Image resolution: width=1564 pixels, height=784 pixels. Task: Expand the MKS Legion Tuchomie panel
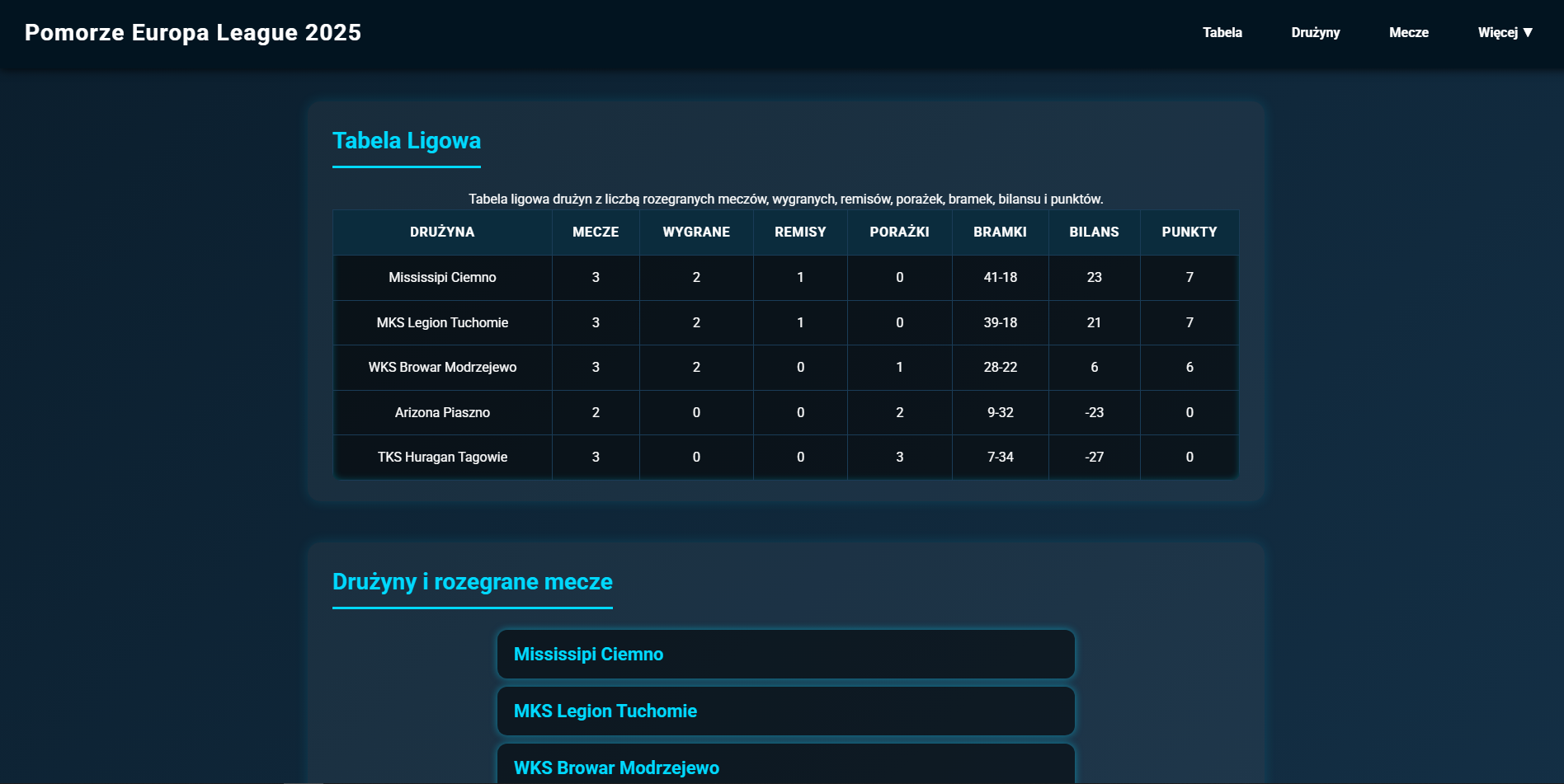click(785, 711)
